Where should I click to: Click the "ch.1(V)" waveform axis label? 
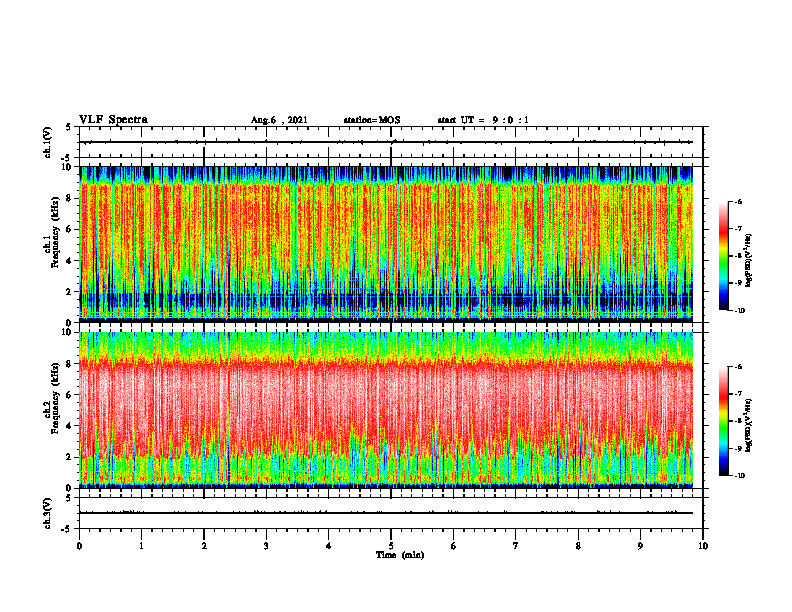click(x=48, y=142)
